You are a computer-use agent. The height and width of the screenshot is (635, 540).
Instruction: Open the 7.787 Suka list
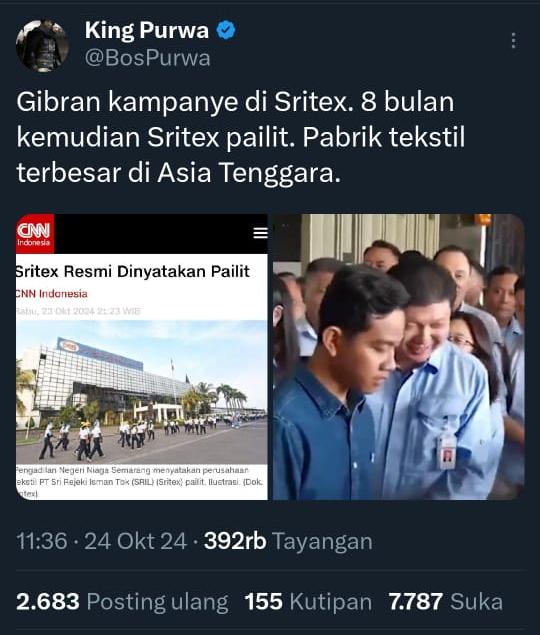coord(446,602)
